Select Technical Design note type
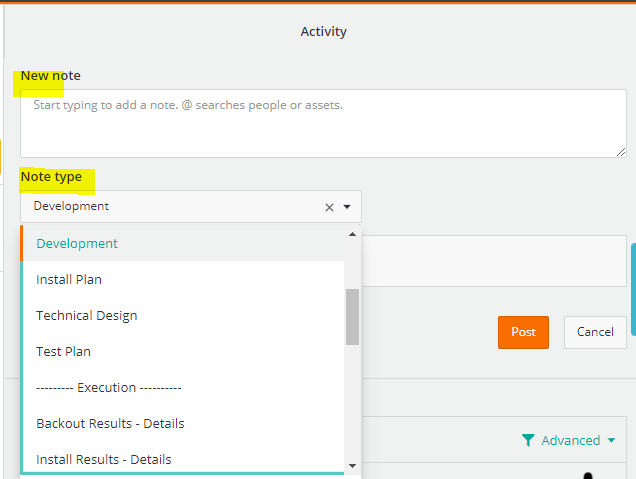Viewport: 636px width, 479px height. pos(87,315)
